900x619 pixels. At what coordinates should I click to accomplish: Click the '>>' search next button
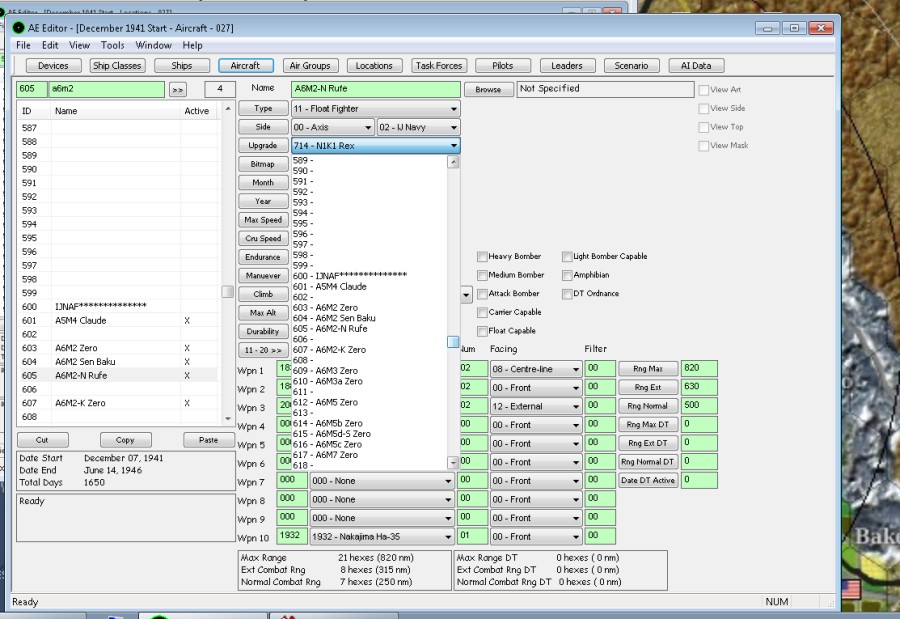pyautogui.click(x=178, y=90)
